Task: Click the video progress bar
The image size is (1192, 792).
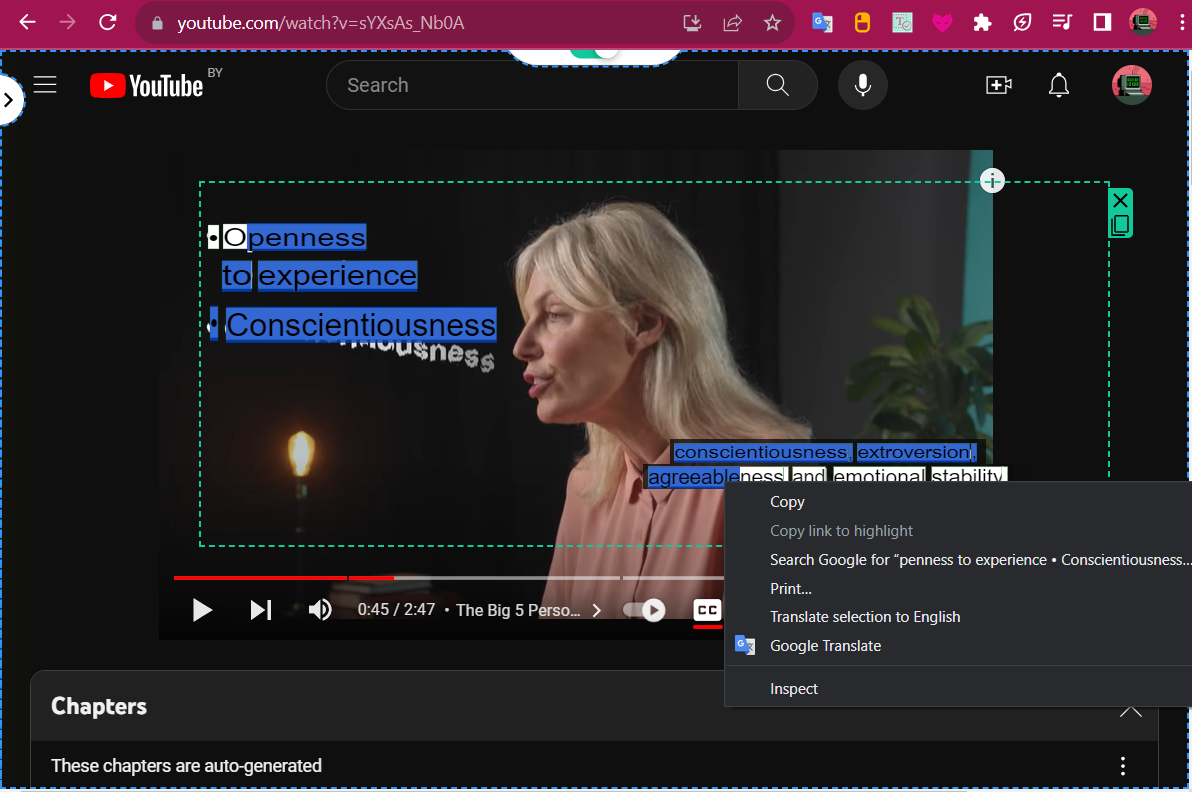Action: (x=449, y=578)
